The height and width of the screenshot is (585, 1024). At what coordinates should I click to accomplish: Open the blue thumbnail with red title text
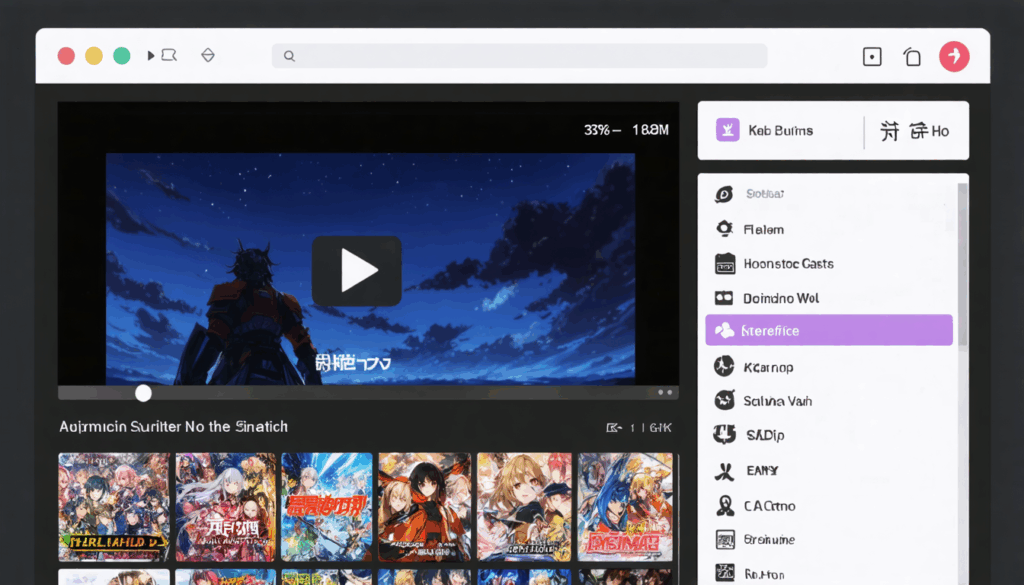point(327,507)
